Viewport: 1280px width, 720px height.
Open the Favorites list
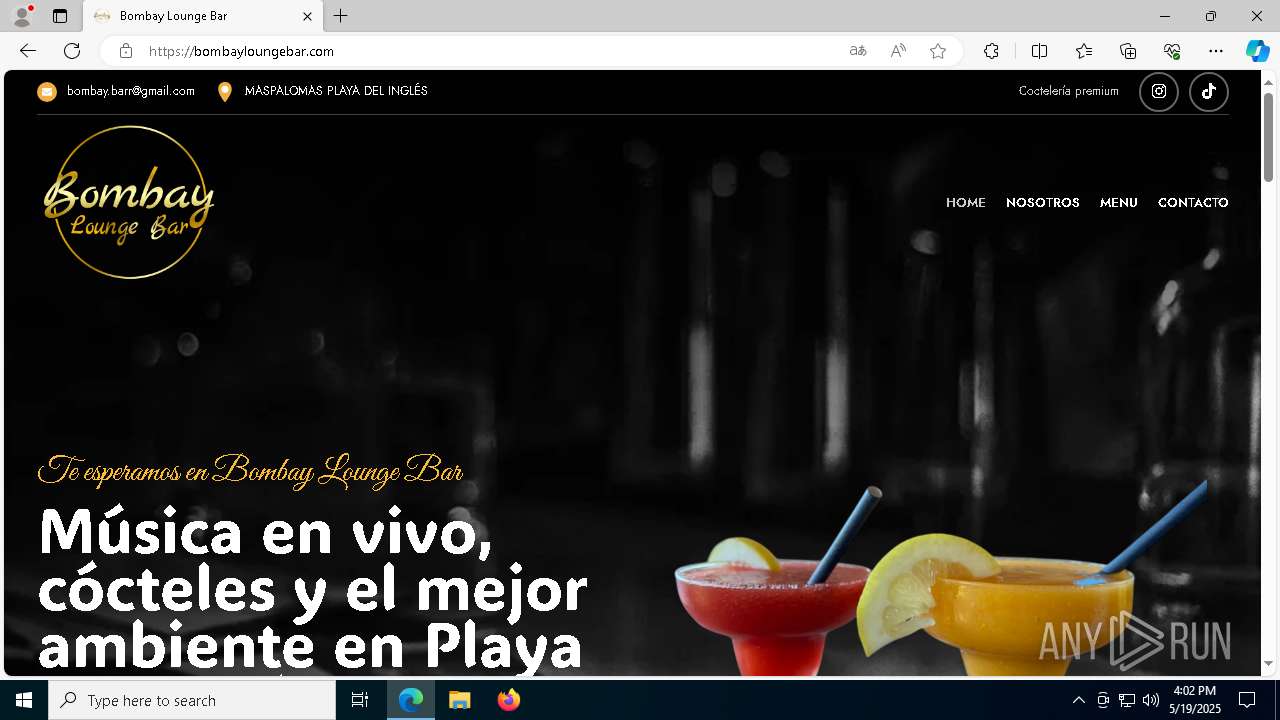coord(1084,51)
